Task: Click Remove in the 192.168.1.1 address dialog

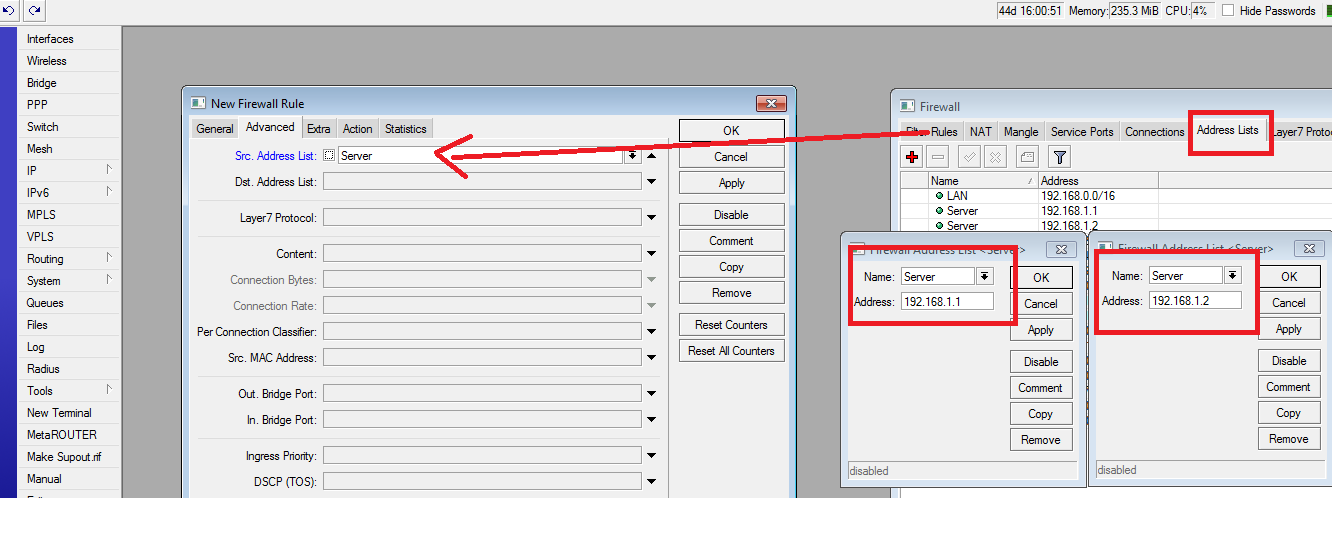Action: (1041, 440)
